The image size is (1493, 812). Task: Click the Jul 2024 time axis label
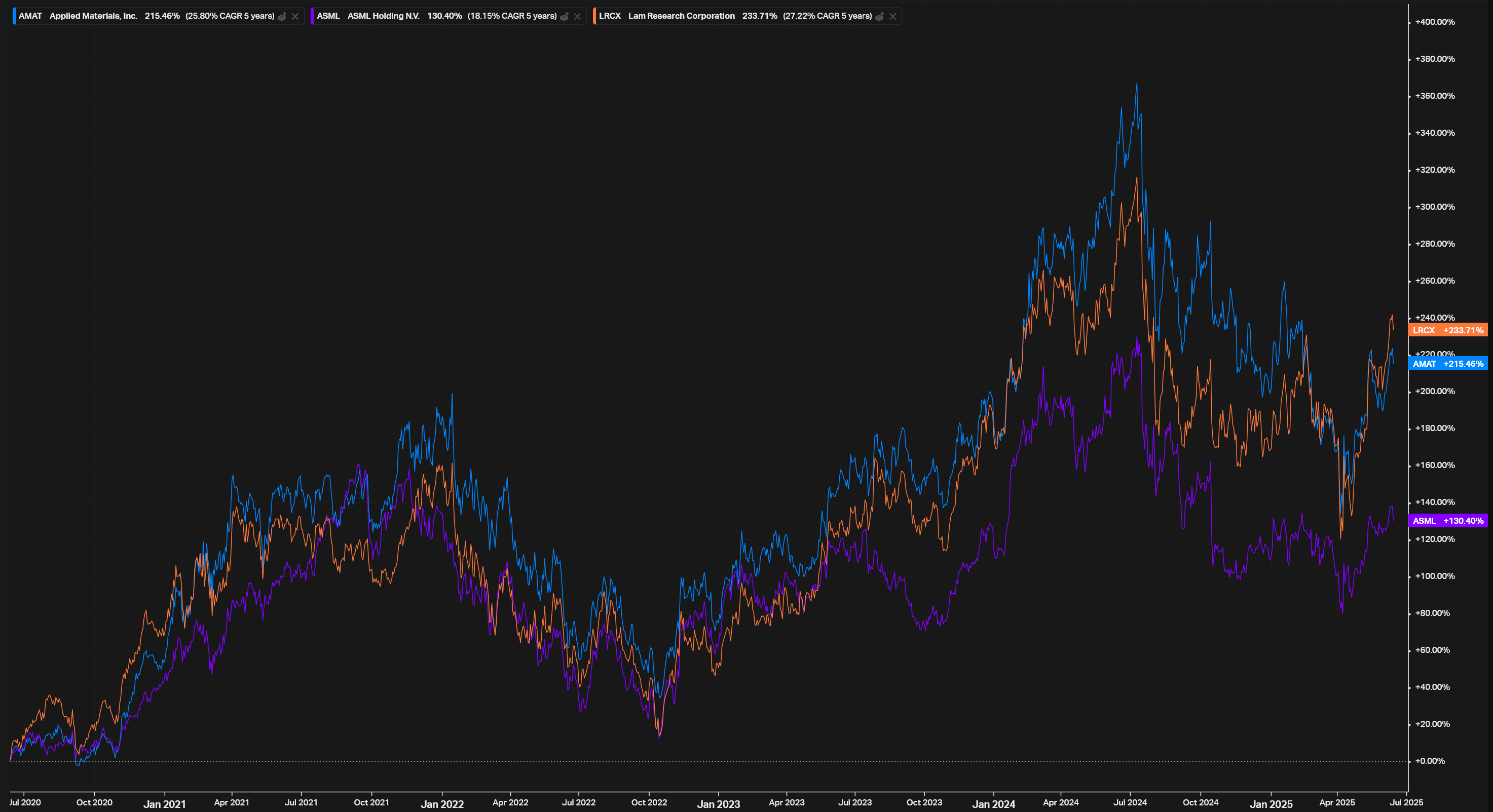pyautogui.click(x=1130, y=802)
